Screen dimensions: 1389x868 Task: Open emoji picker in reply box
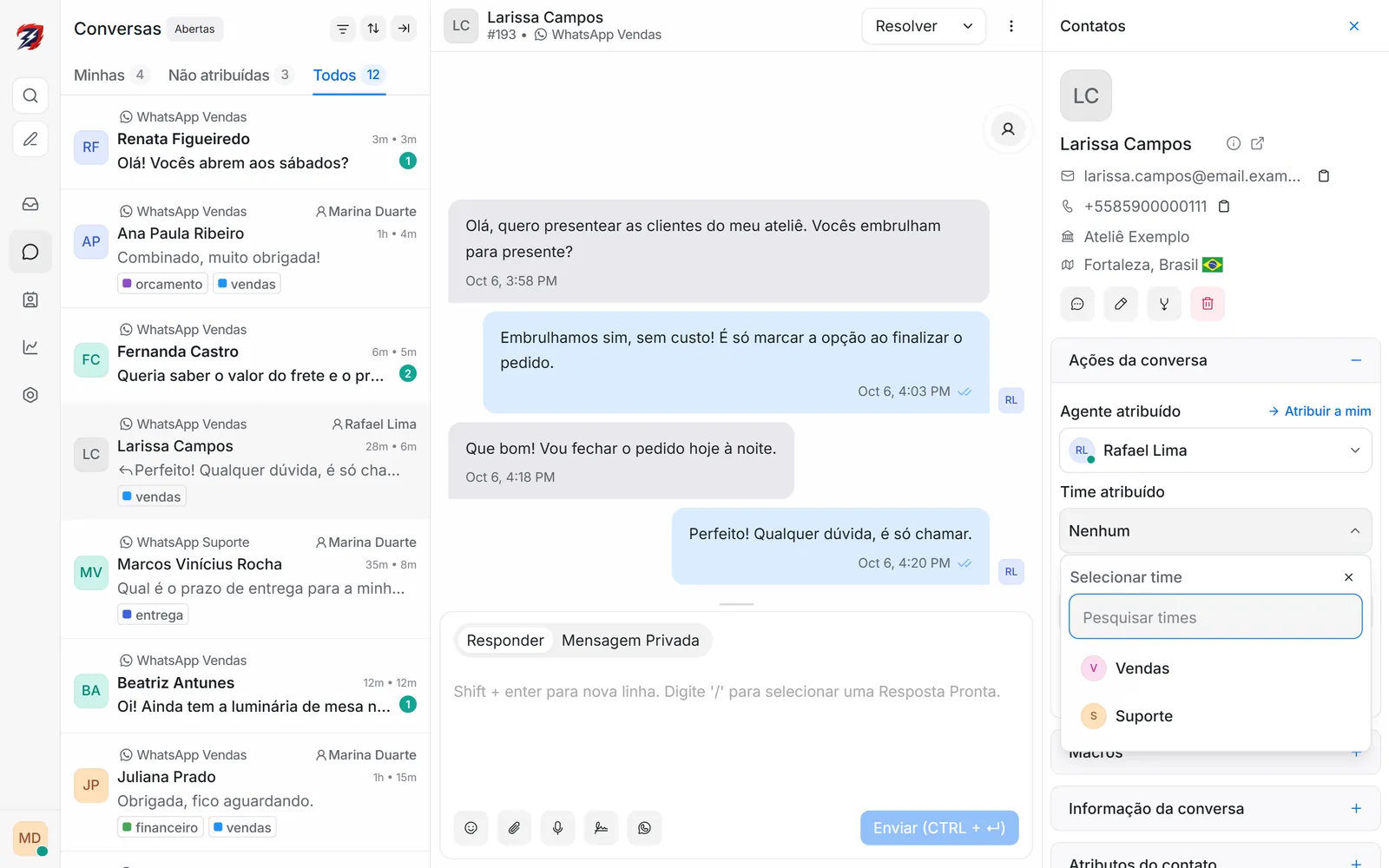471,828
